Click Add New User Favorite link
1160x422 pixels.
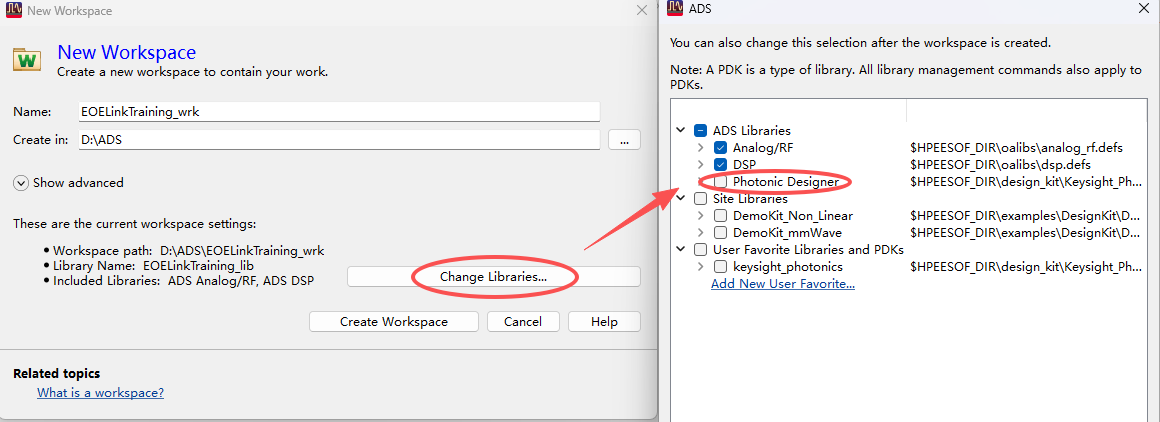click(x=783, y=284)
